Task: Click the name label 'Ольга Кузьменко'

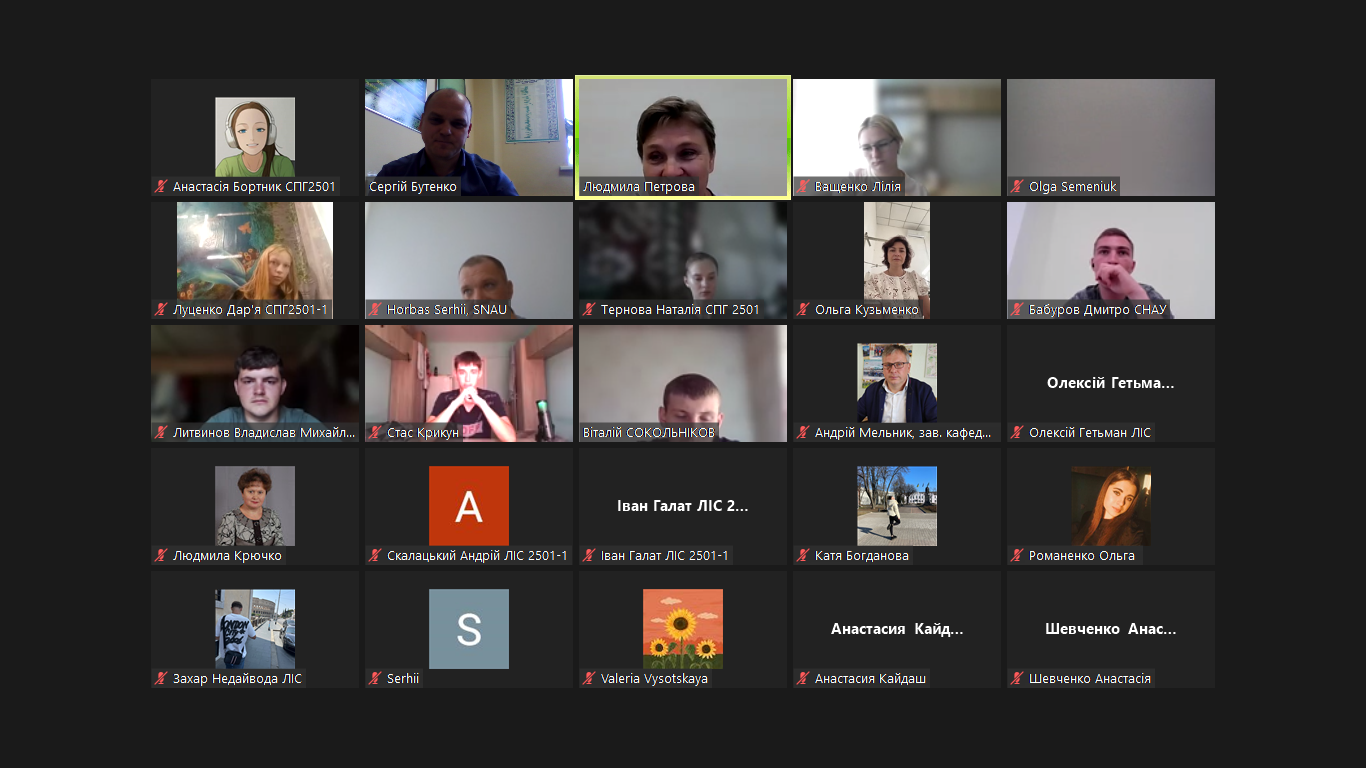Action: pyautogui.click(x=866, y=310)
